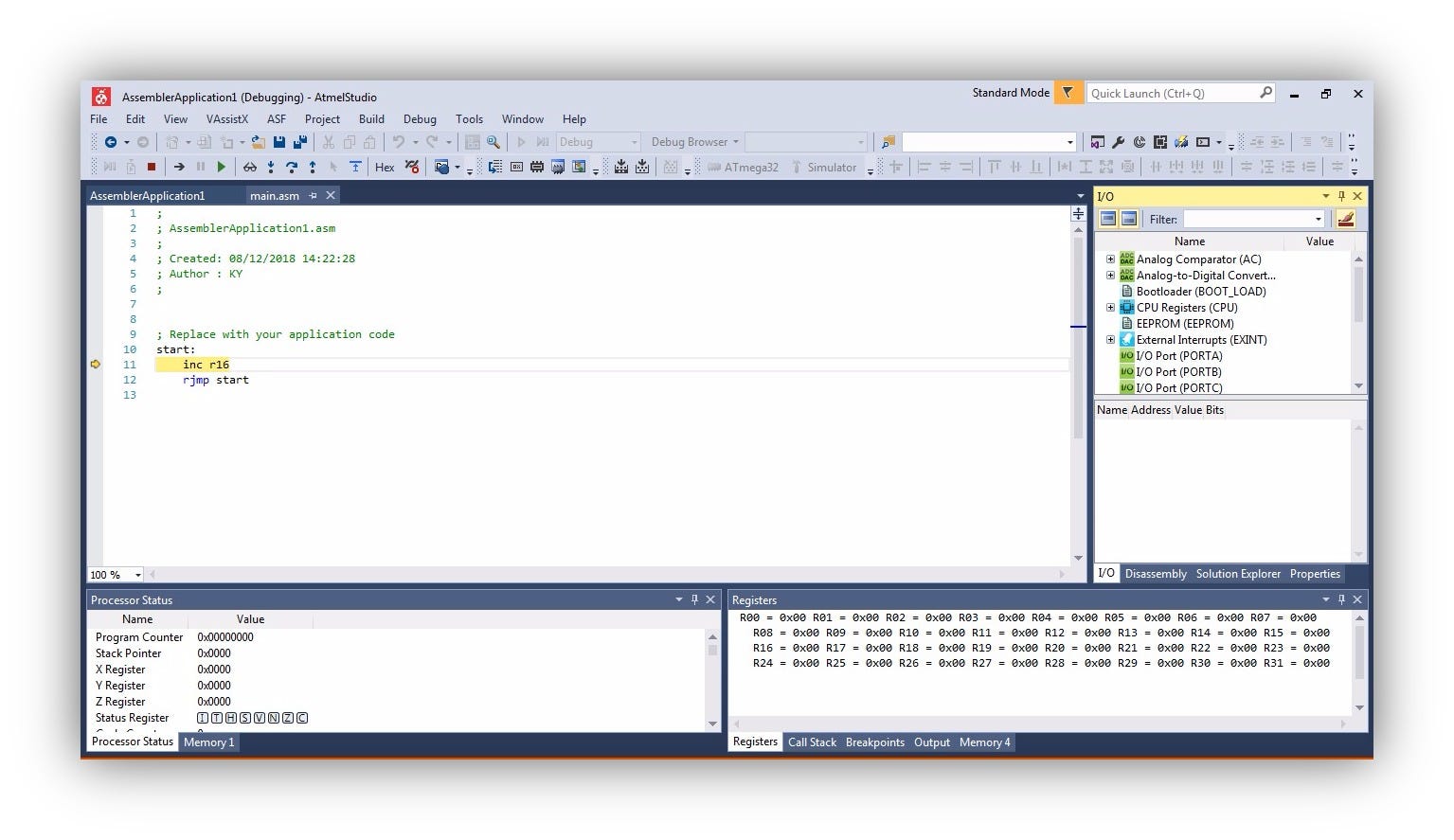Click the magnifier Find icon in toolbar
Viewport: 1454px width, 840px height.
point(494,142)
